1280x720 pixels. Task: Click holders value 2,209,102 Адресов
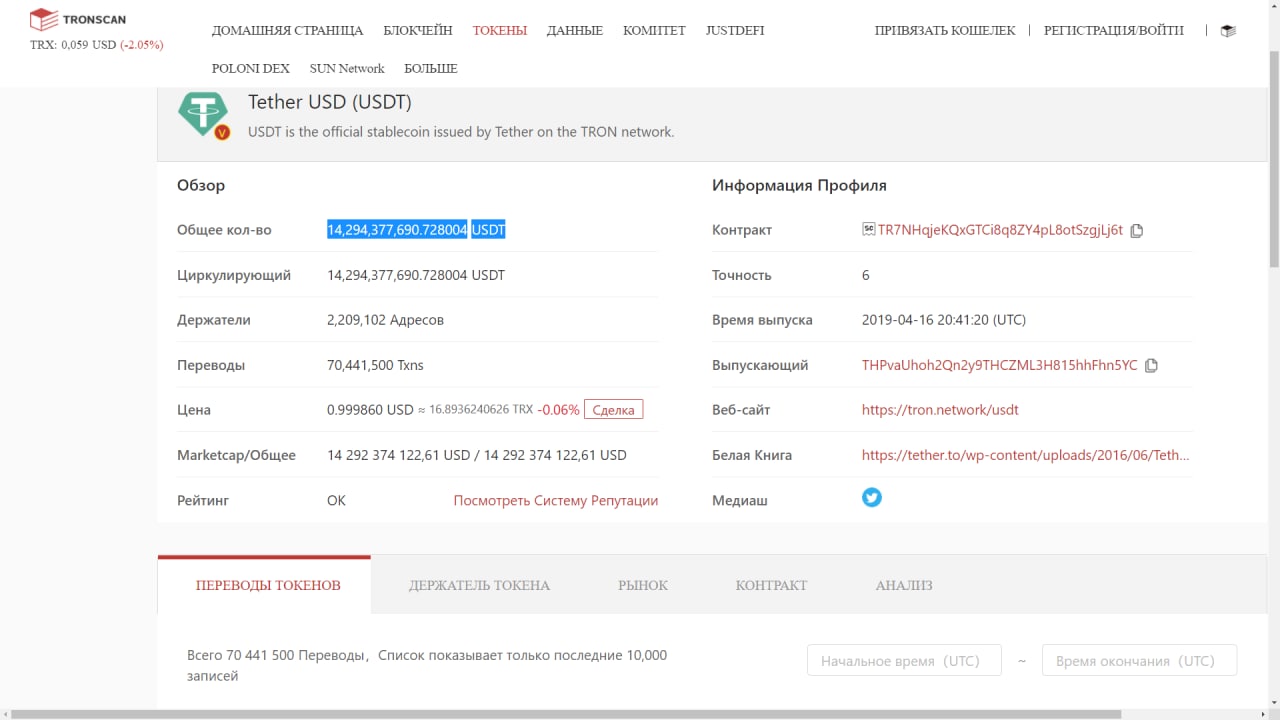(x=385, y=320)
